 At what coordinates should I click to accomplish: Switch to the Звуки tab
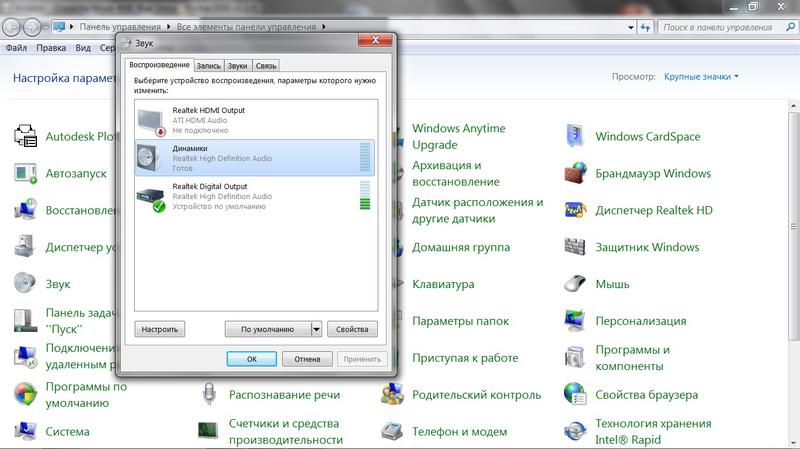(x=237, y=65)
